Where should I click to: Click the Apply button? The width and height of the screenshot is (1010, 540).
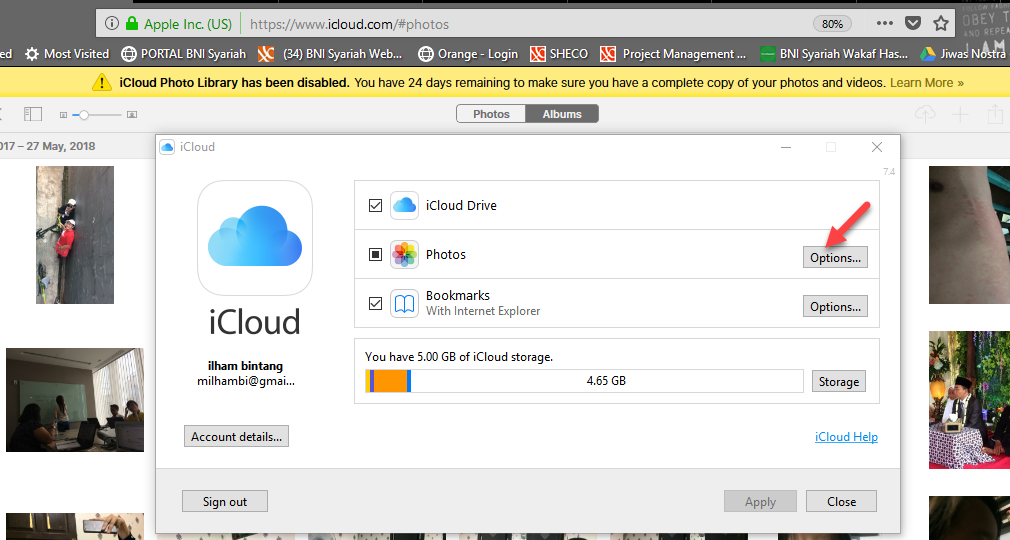(760, 501)
